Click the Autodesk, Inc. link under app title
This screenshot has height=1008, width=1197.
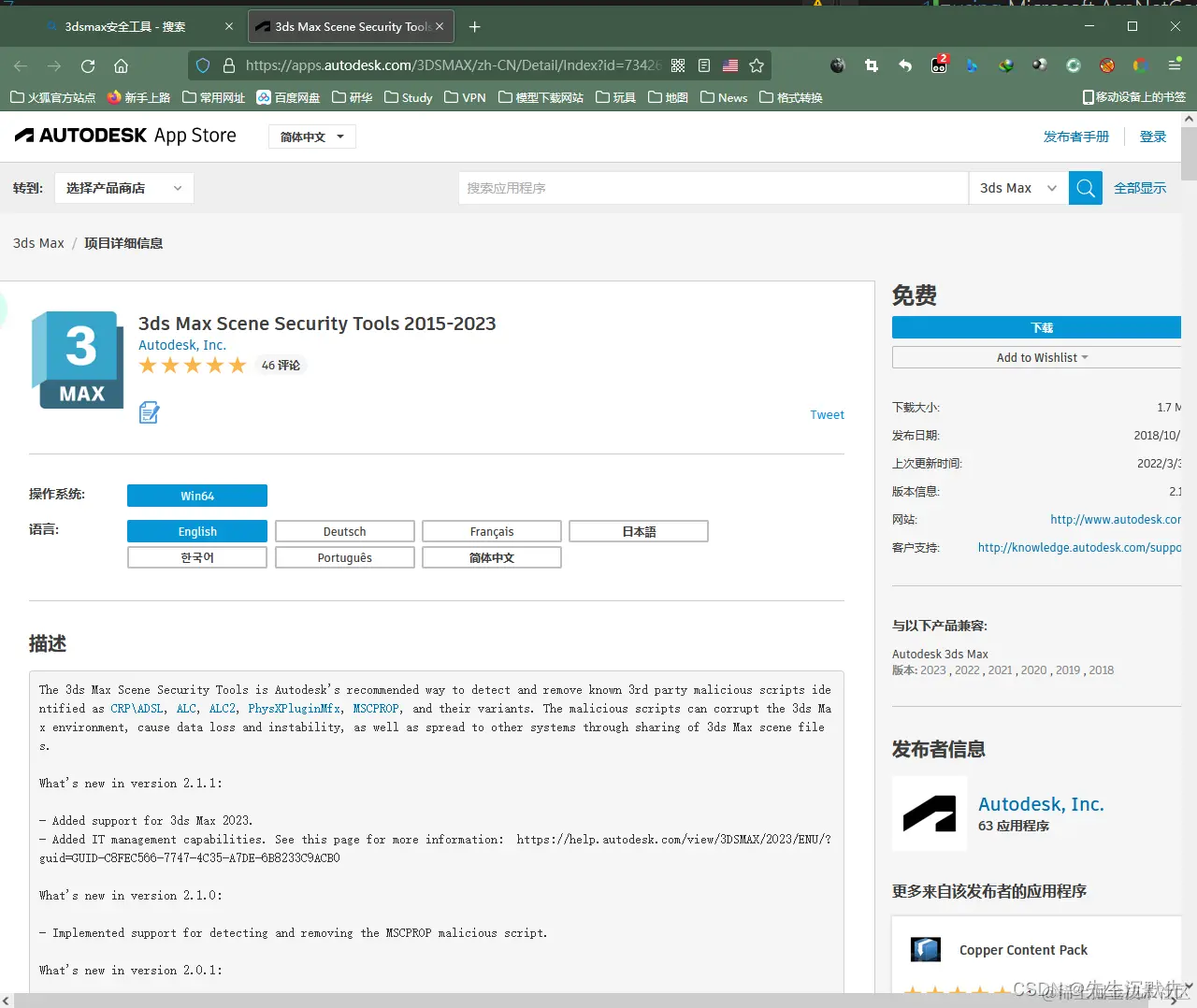pos(182,345)
